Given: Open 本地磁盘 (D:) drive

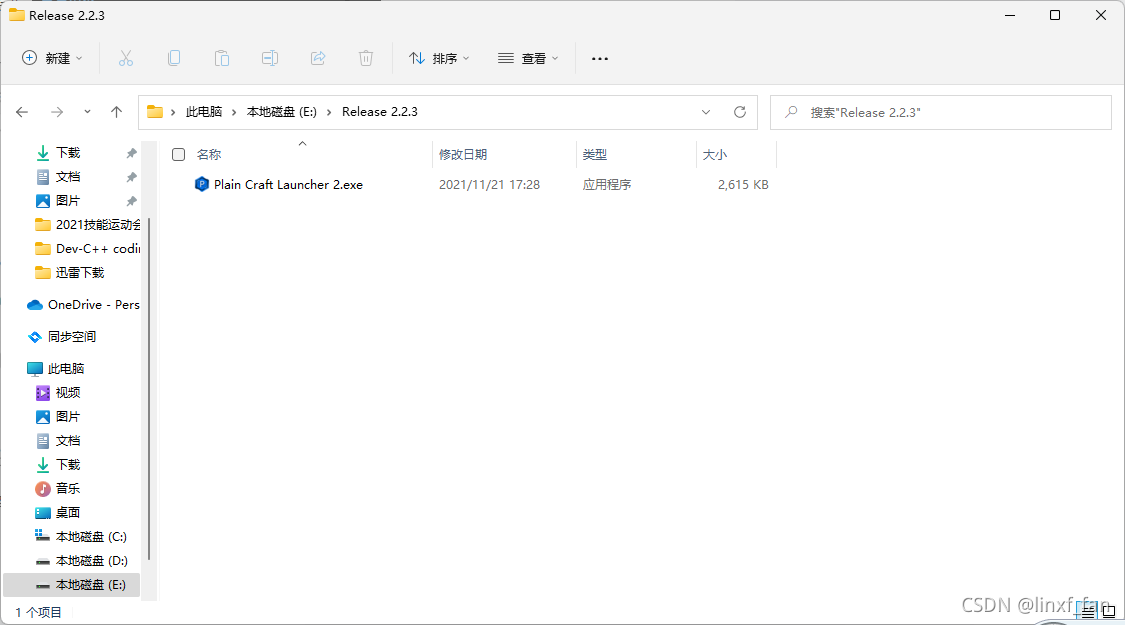Looking at the screenshot, I should (81, 560).
